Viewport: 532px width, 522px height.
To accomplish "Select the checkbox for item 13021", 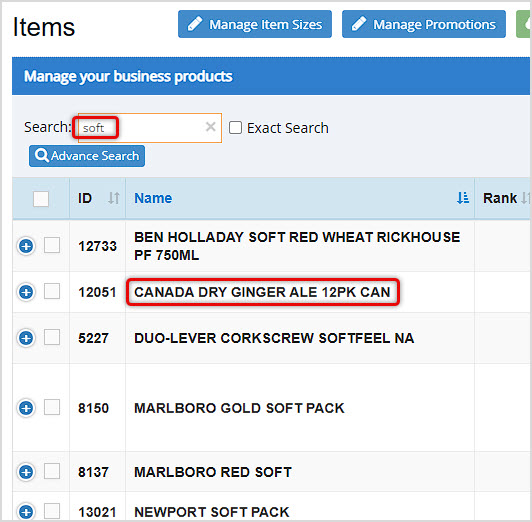I will point(52,511).
